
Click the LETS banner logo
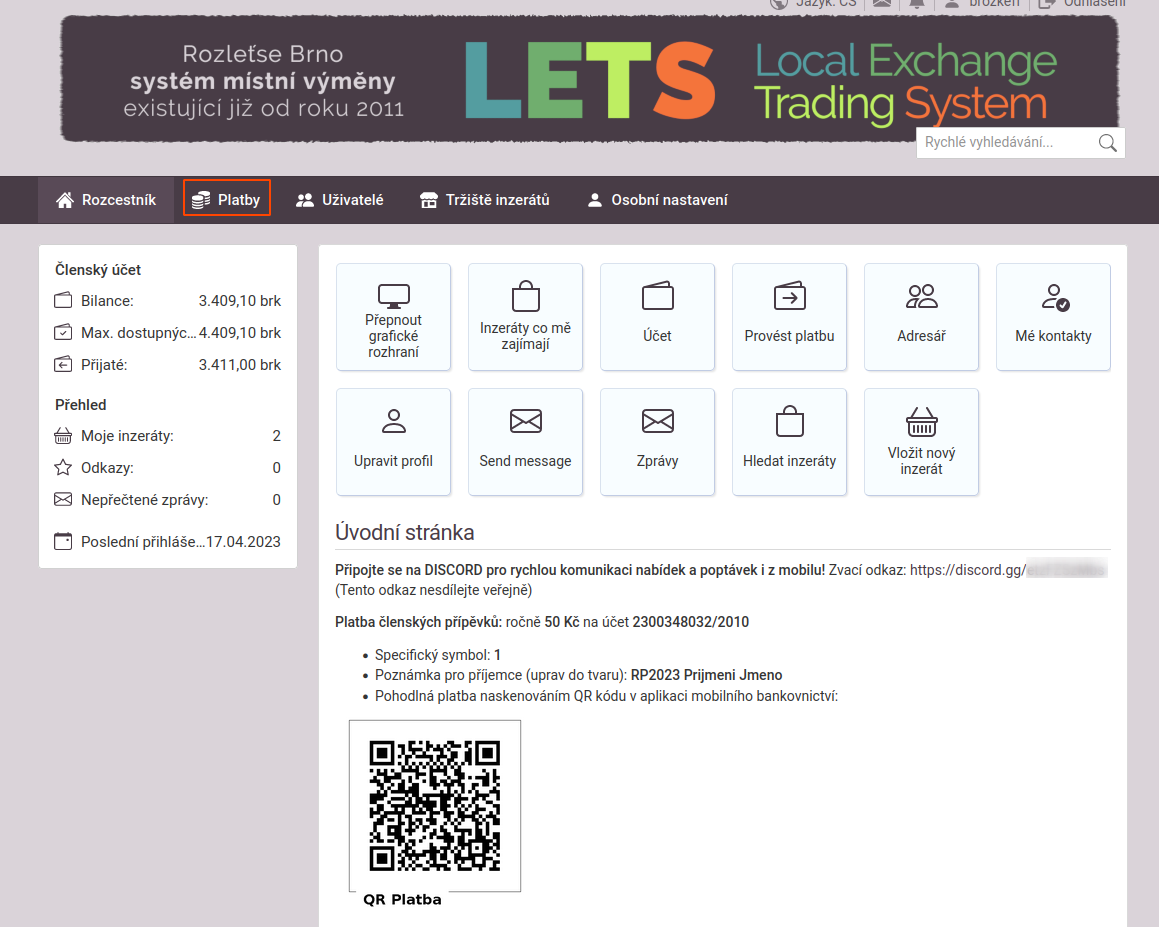coord(590,80)
